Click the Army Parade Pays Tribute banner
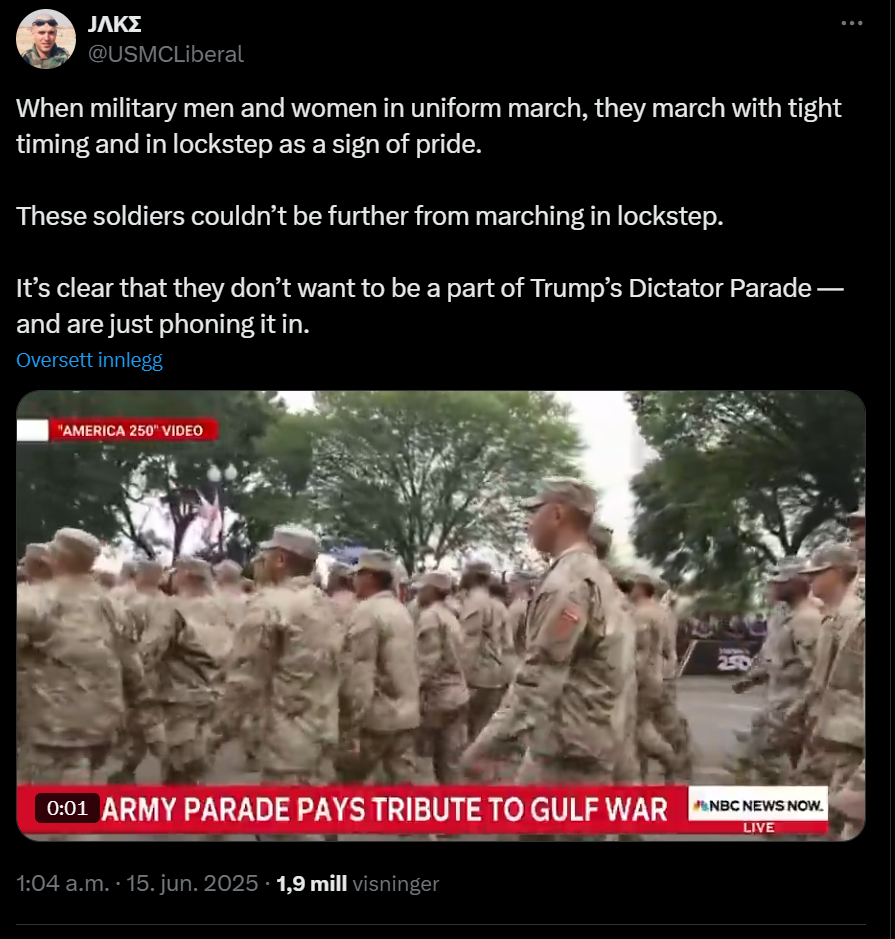The height and width of the screenshot is (939, 895). coord(384,810)
